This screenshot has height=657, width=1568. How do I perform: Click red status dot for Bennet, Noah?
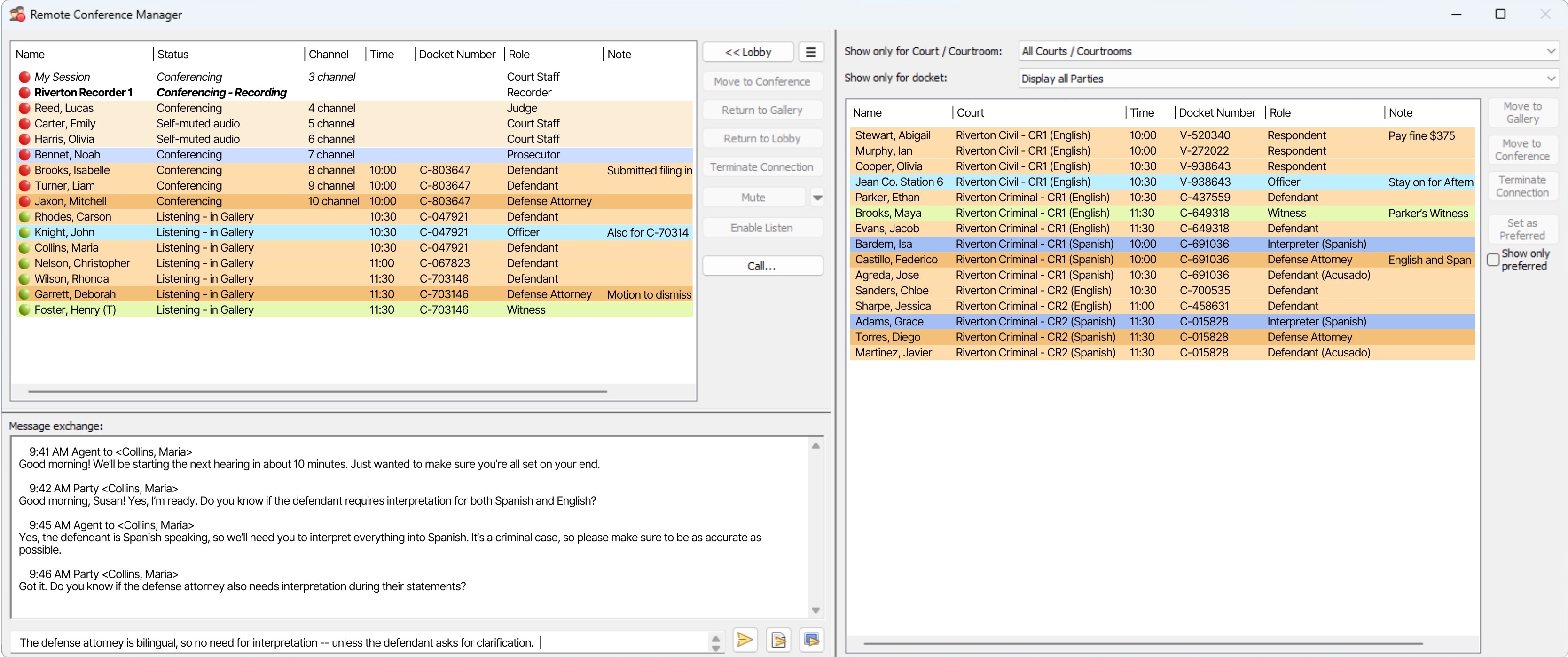coord(24,155)
